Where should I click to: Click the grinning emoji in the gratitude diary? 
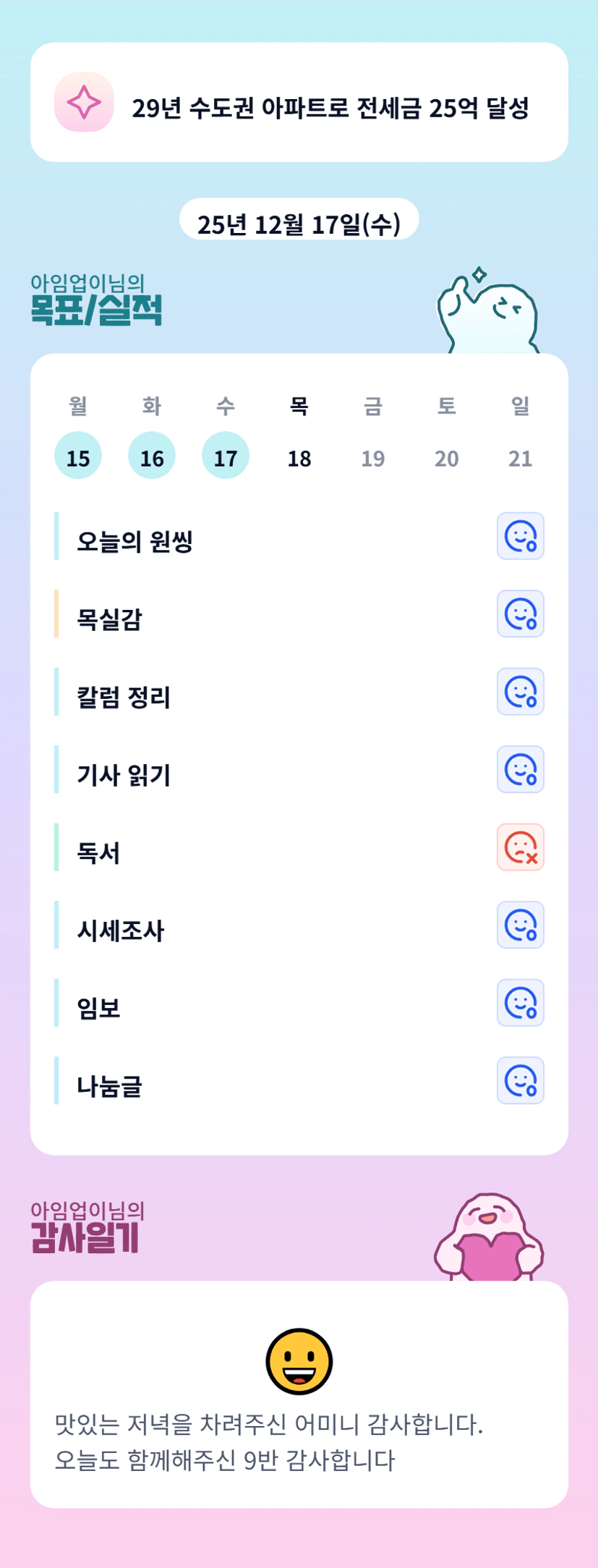[299, 1361]
